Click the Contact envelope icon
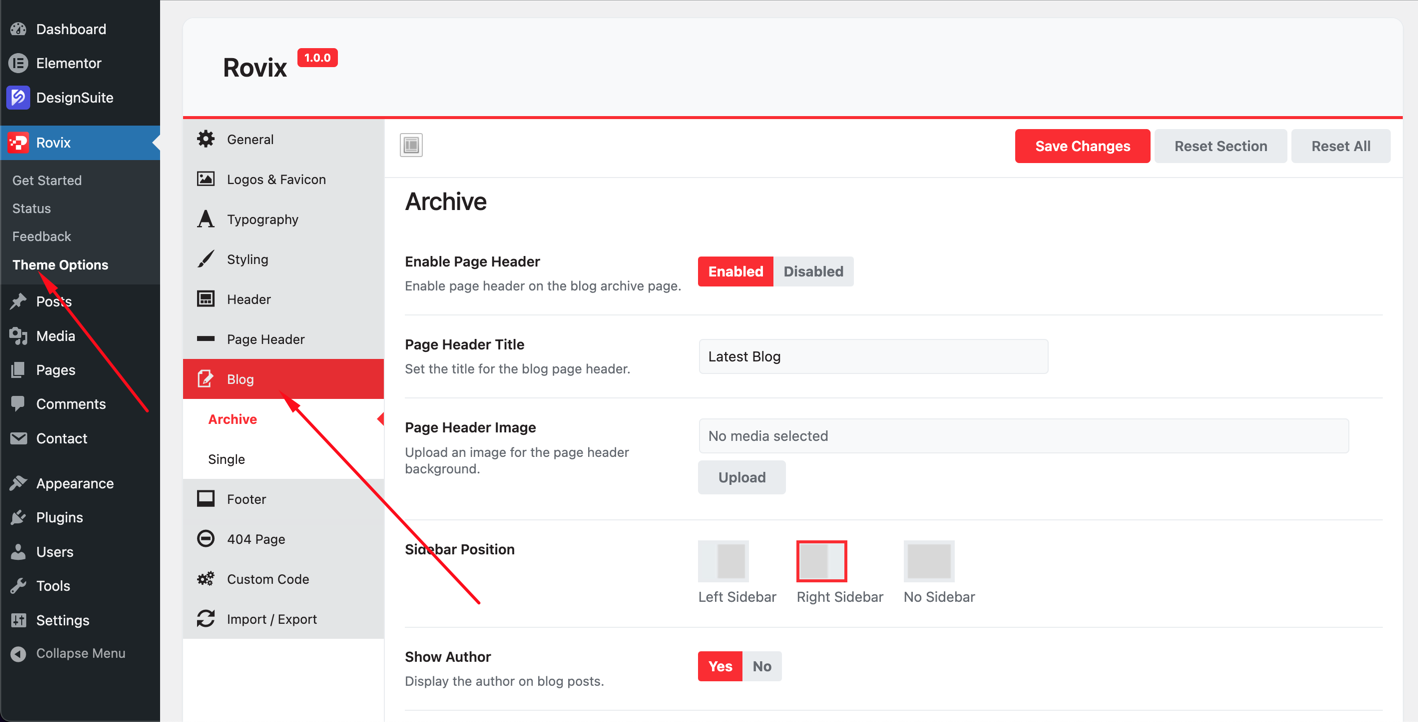Image resolution: width=1419 pixels, height=722 pixels. [18, 438]
